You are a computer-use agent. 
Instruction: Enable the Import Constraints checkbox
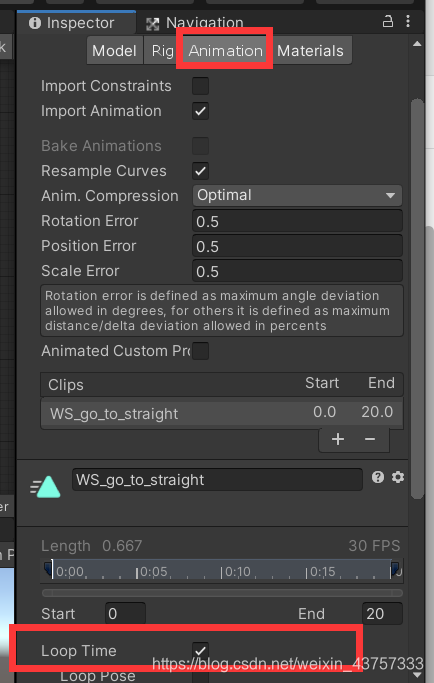[200, 86]
